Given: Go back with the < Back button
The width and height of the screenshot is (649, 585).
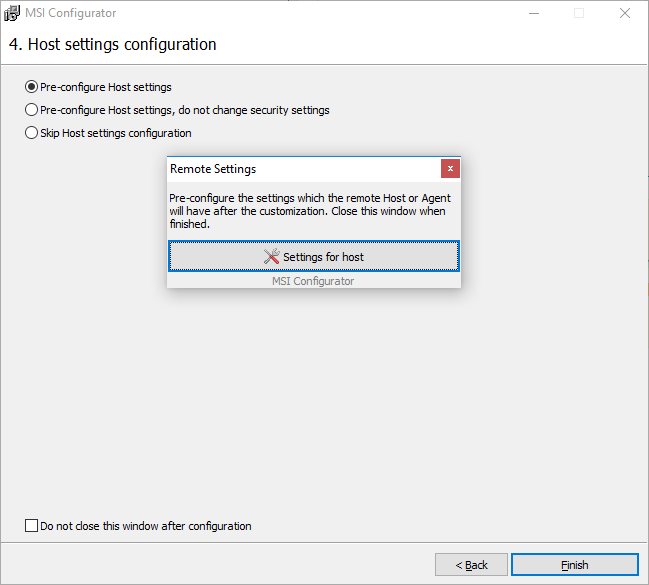Looking at the screenshot, I should [x=471, y=565].
